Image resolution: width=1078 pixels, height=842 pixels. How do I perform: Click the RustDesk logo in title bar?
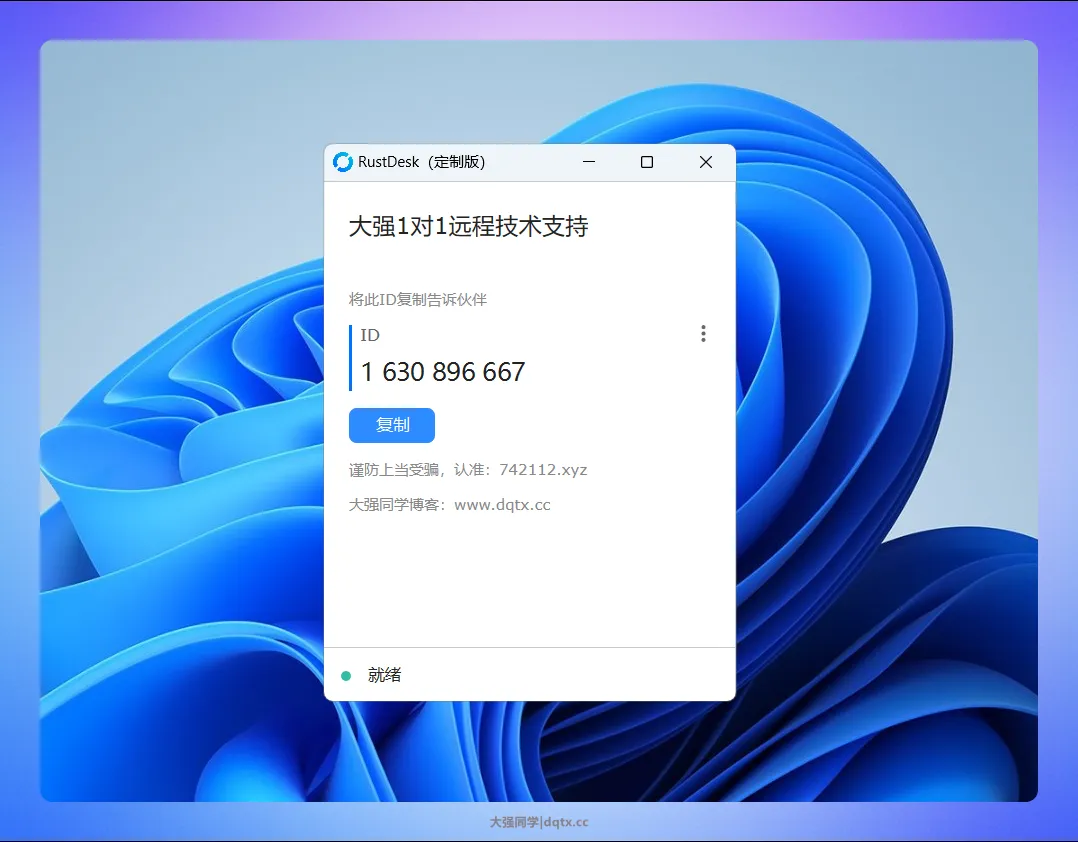point(343,162)
